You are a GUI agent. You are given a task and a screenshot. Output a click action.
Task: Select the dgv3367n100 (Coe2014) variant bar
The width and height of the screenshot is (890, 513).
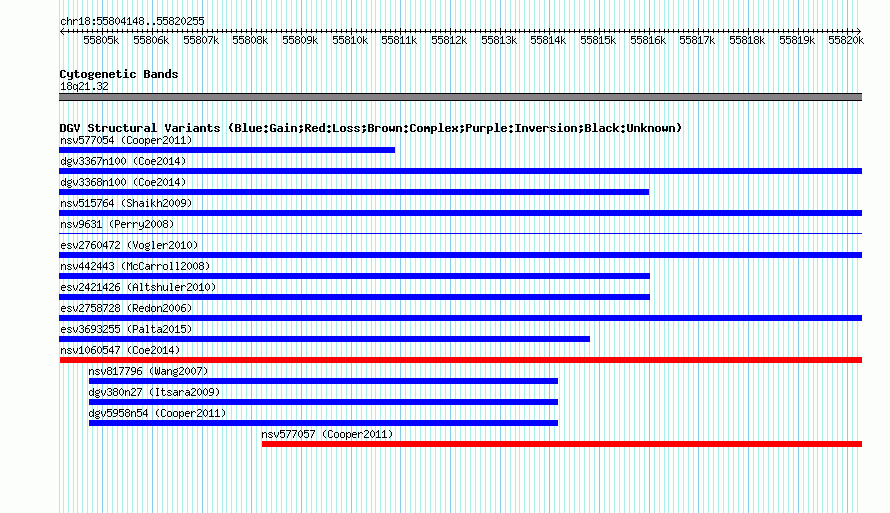point(460,171)
